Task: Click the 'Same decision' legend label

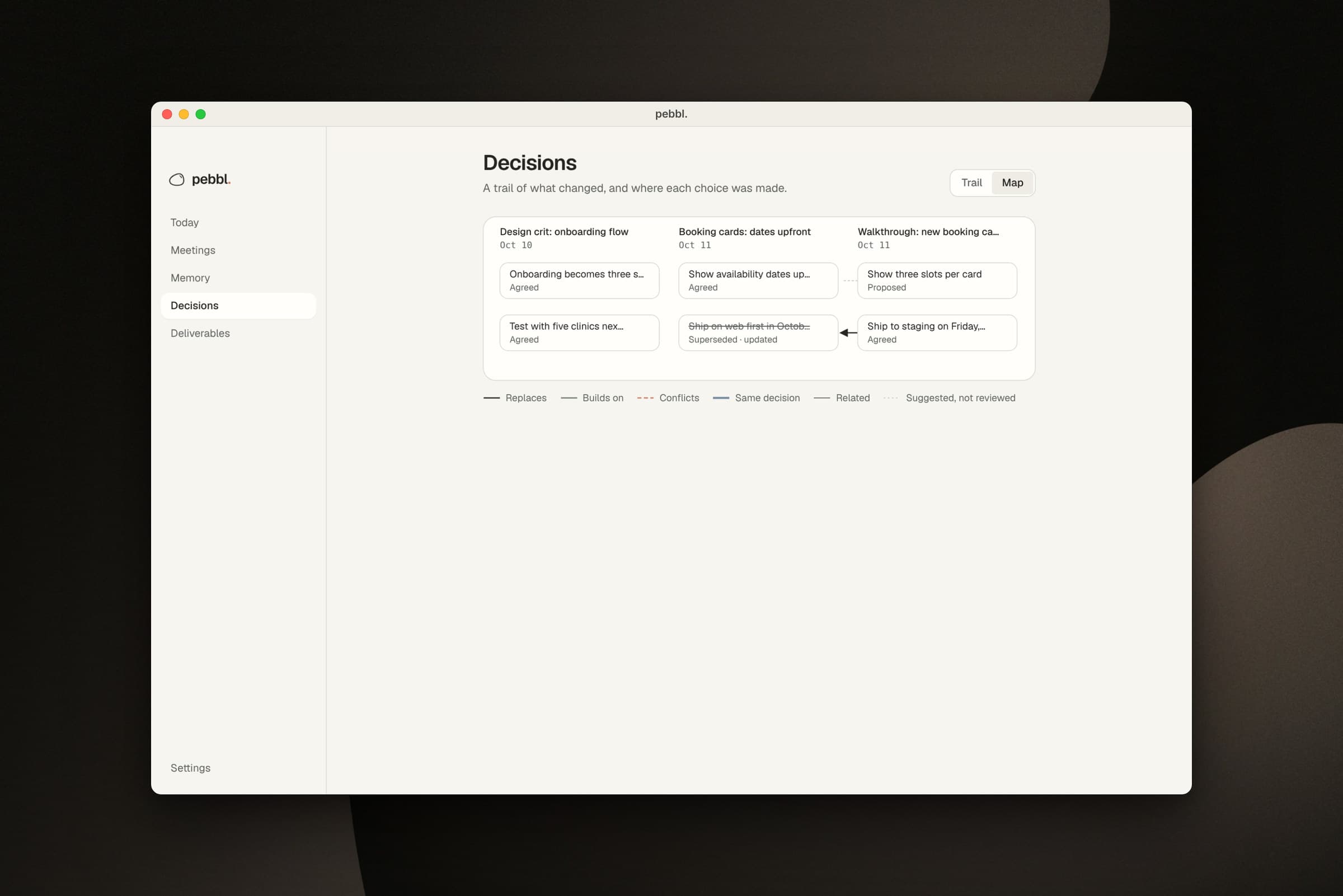Action: coord(767,398)
